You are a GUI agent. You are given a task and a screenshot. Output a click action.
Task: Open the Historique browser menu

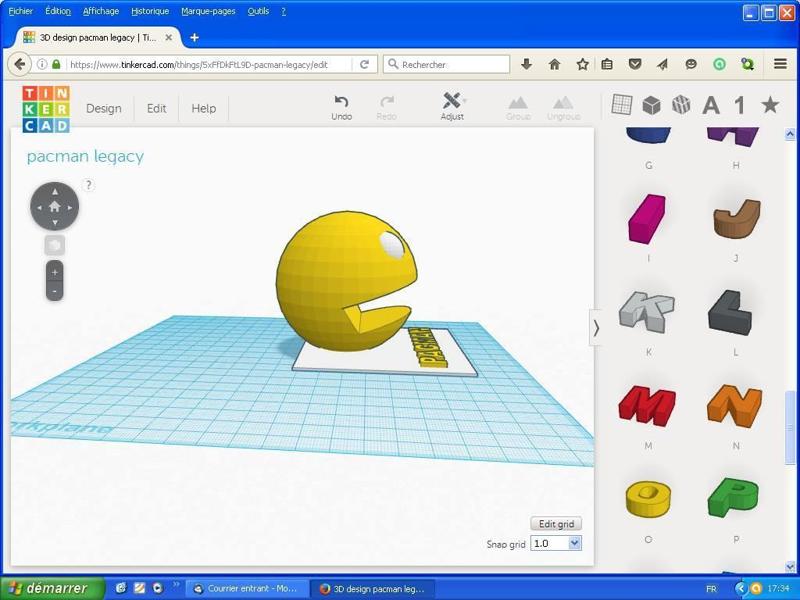[x=150, y=11]
